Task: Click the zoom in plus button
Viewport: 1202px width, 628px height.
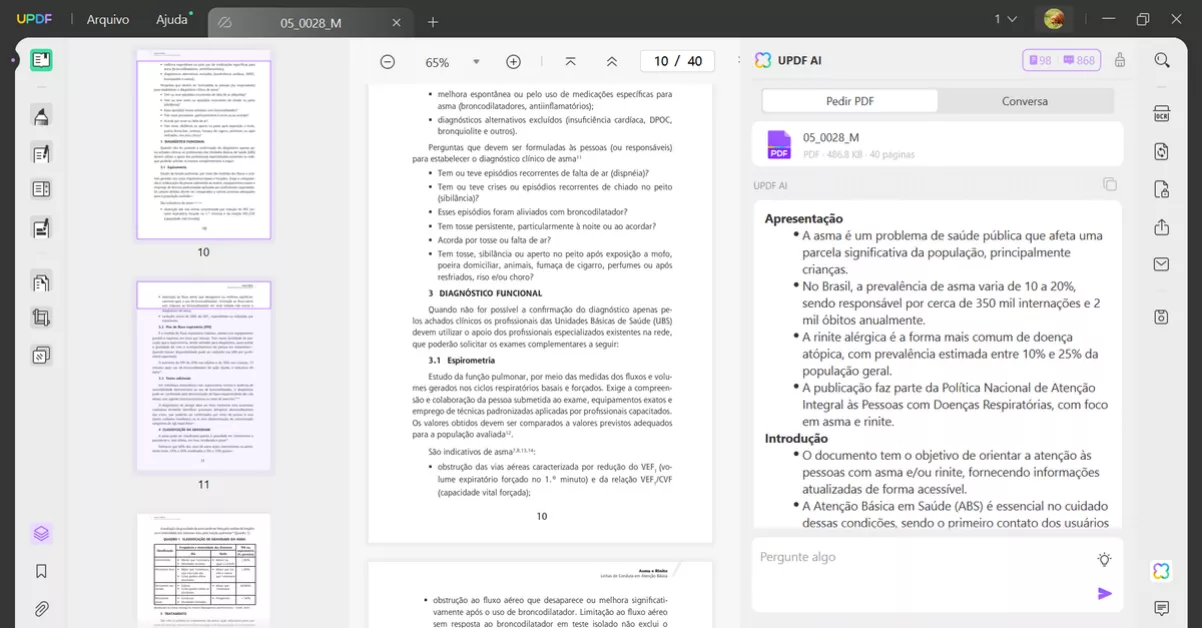Action: 513,62
